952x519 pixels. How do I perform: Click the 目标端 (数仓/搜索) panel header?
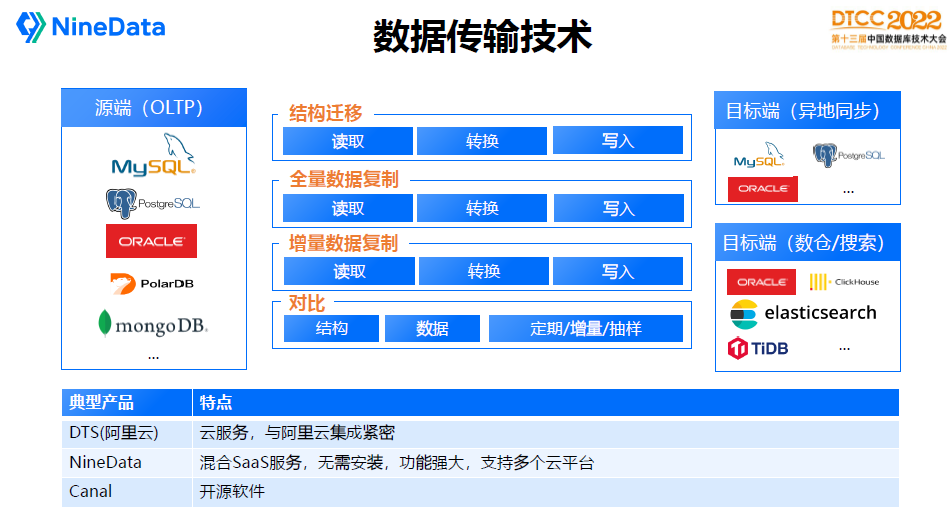808,243
